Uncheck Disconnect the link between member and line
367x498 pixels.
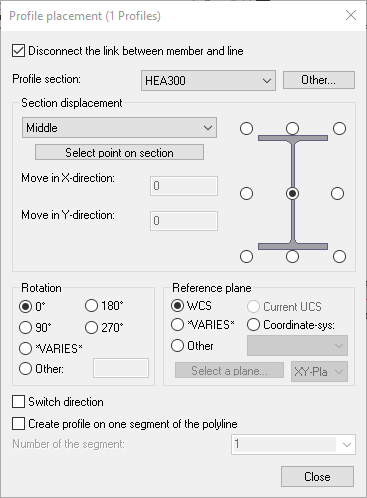pyautogui.click(x=18, y=51)
